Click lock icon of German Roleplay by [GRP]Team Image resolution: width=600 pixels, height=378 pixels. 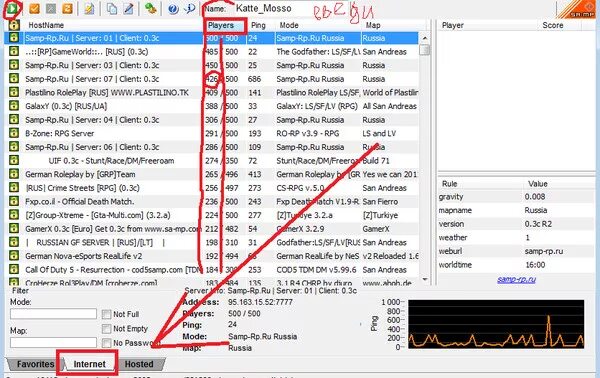click(x=14, y=174)
